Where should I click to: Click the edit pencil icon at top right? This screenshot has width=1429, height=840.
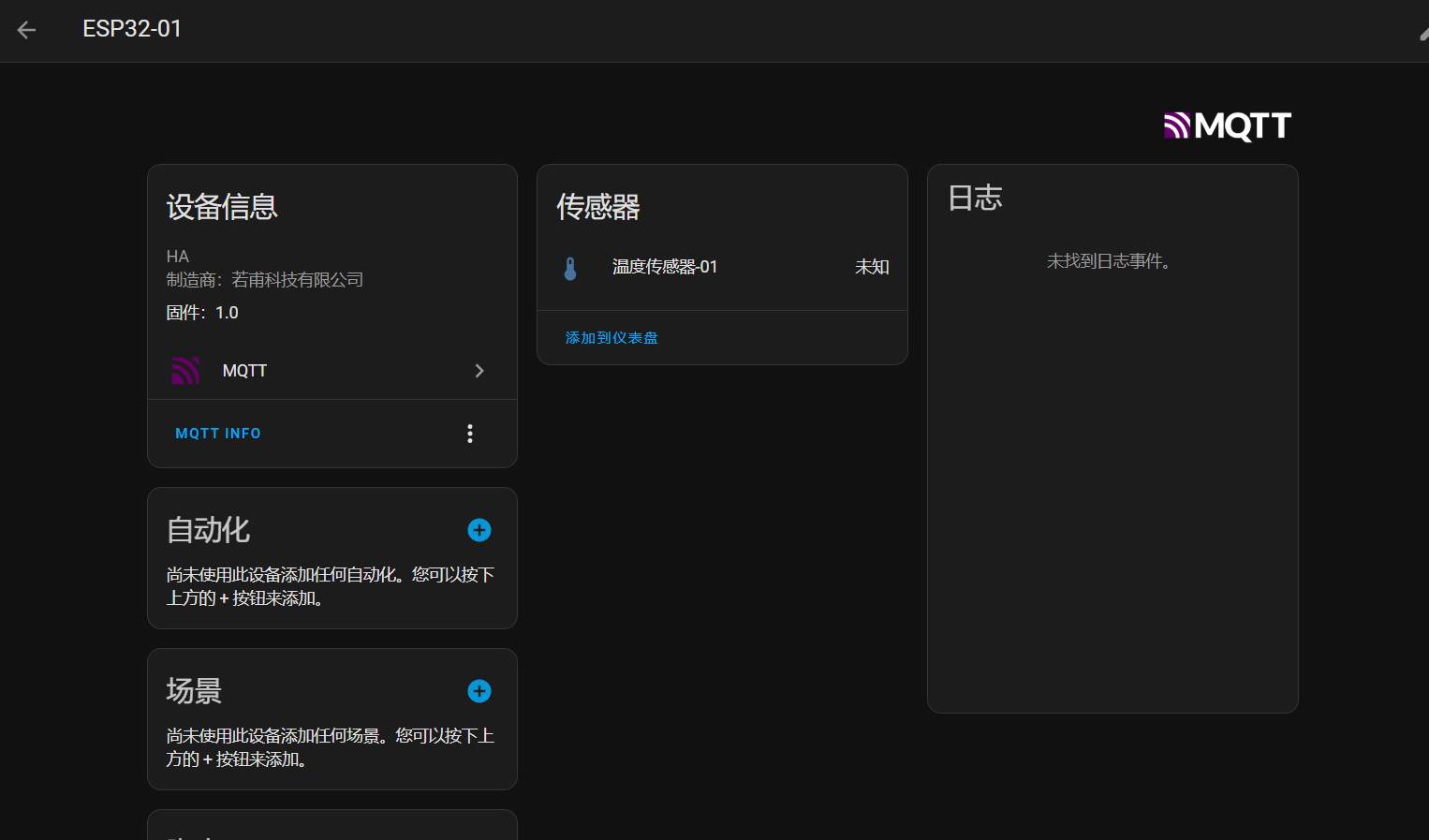point(1422,33)
